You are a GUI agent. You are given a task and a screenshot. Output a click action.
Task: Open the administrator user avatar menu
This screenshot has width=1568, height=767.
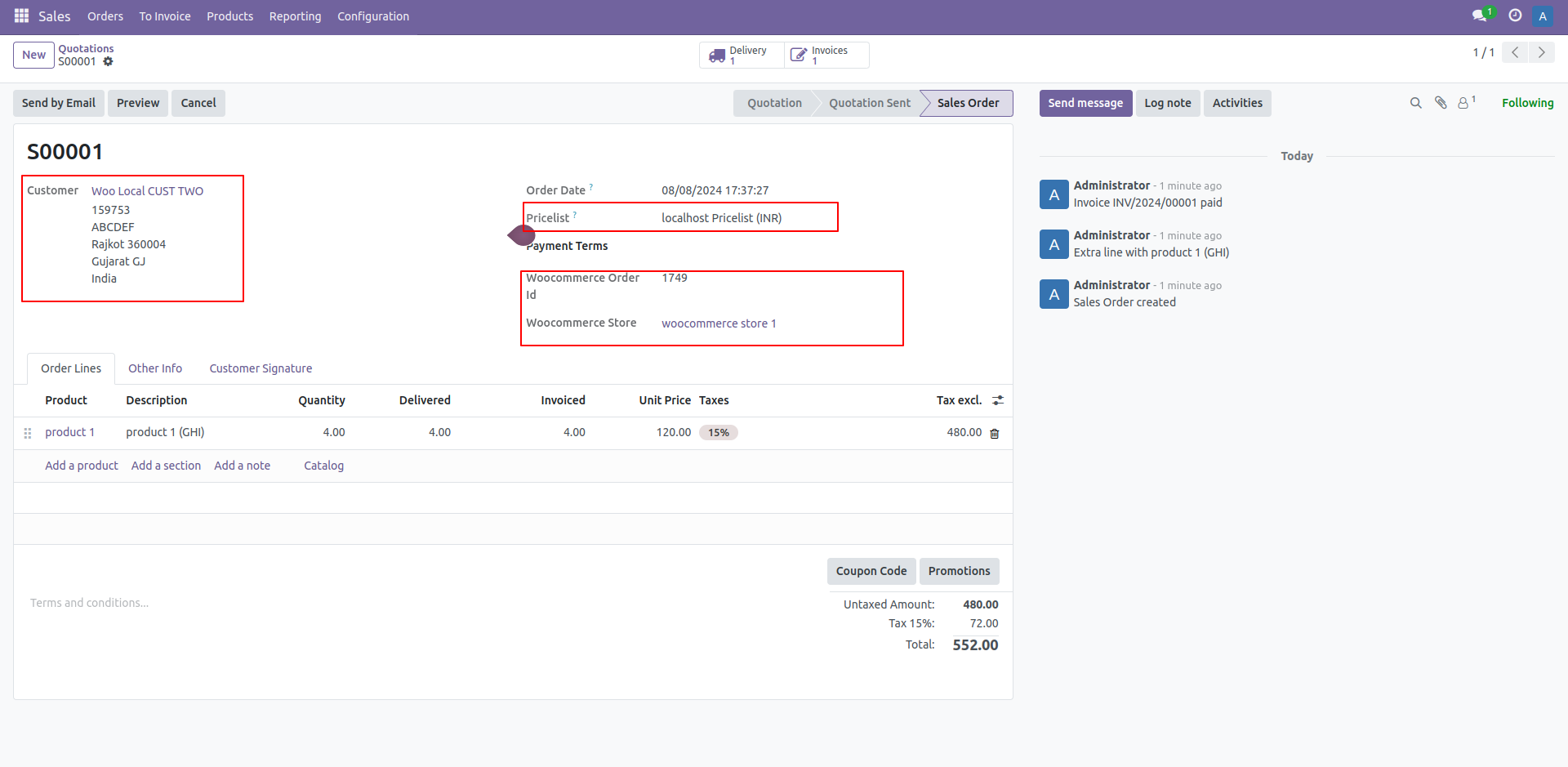coord(1543,16)
